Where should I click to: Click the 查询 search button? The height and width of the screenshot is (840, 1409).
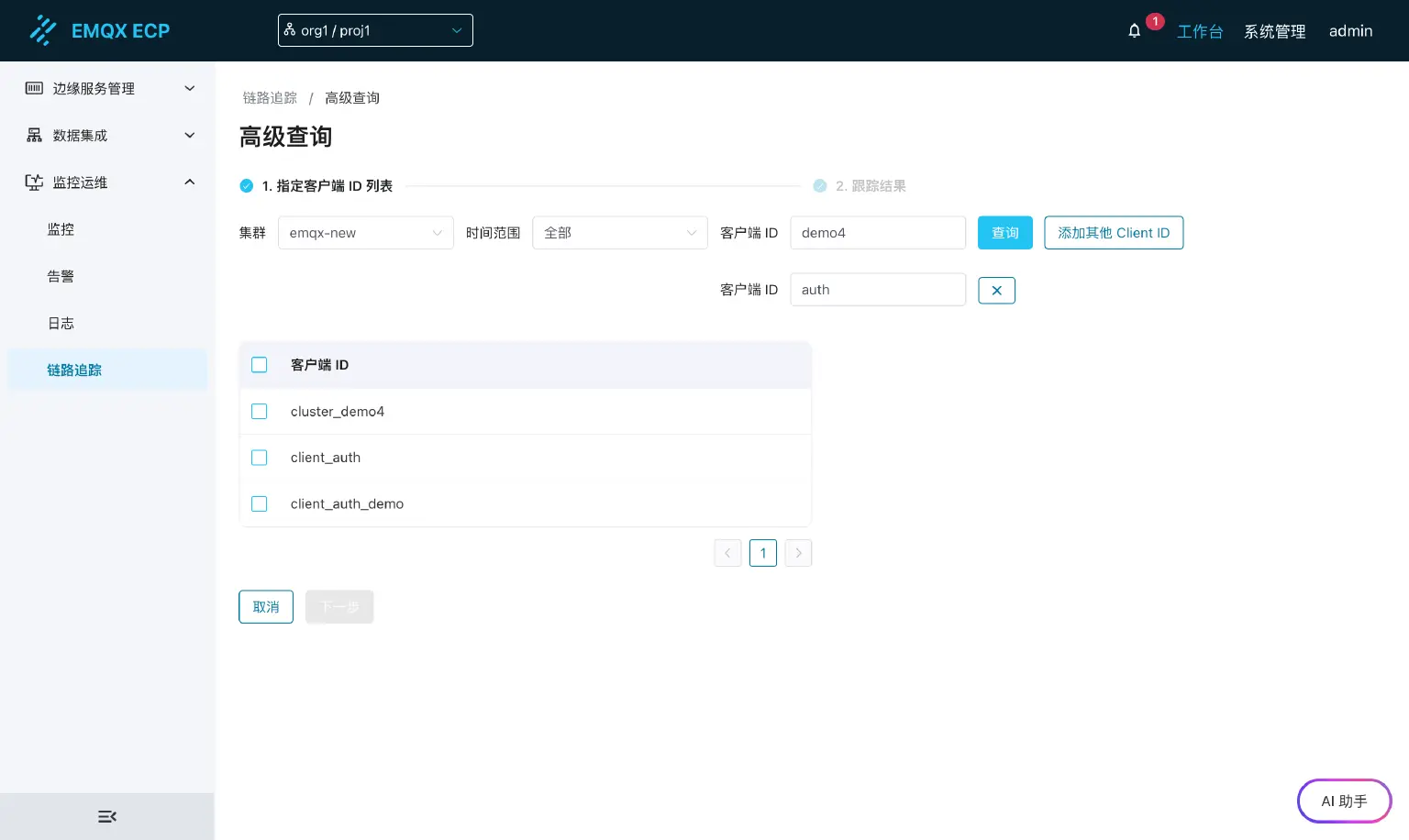point(1004,232)
